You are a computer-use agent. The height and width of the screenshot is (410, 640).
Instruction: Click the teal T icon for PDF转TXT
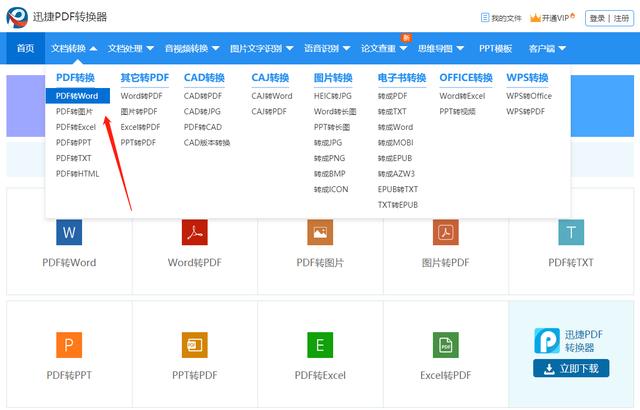(571, 232)
